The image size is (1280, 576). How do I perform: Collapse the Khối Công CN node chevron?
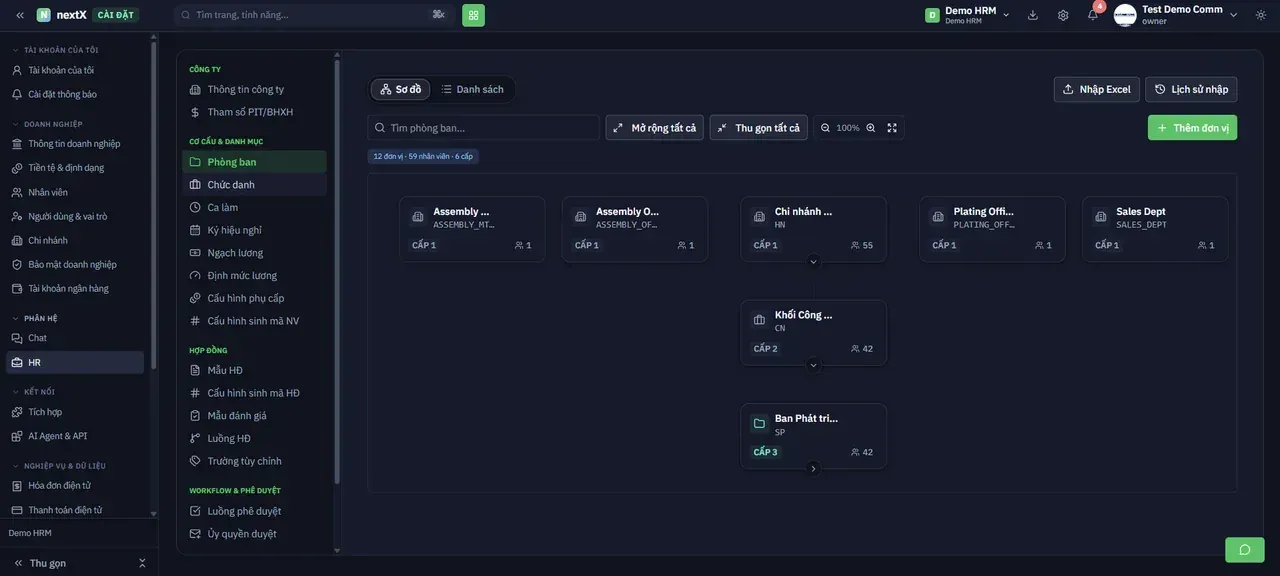coord(813,366)
